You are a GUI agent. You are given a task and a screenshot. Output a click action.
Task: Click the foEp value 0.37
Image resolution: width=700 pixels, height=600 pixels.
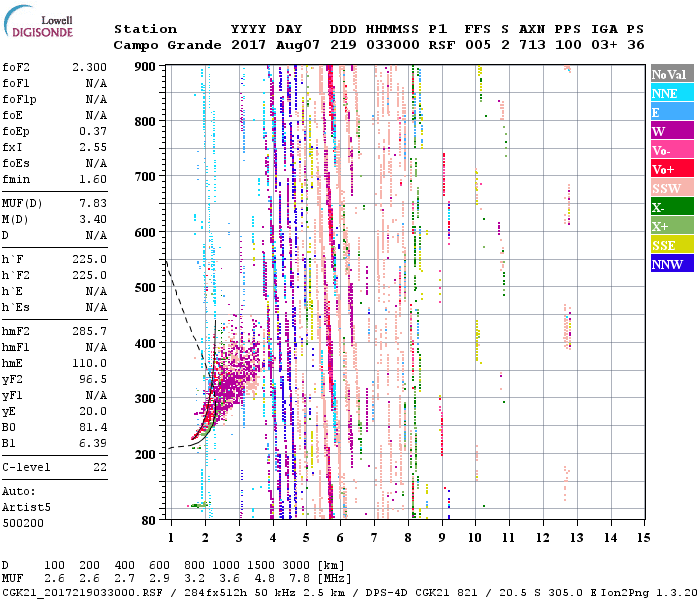click(x=93, y=132)
